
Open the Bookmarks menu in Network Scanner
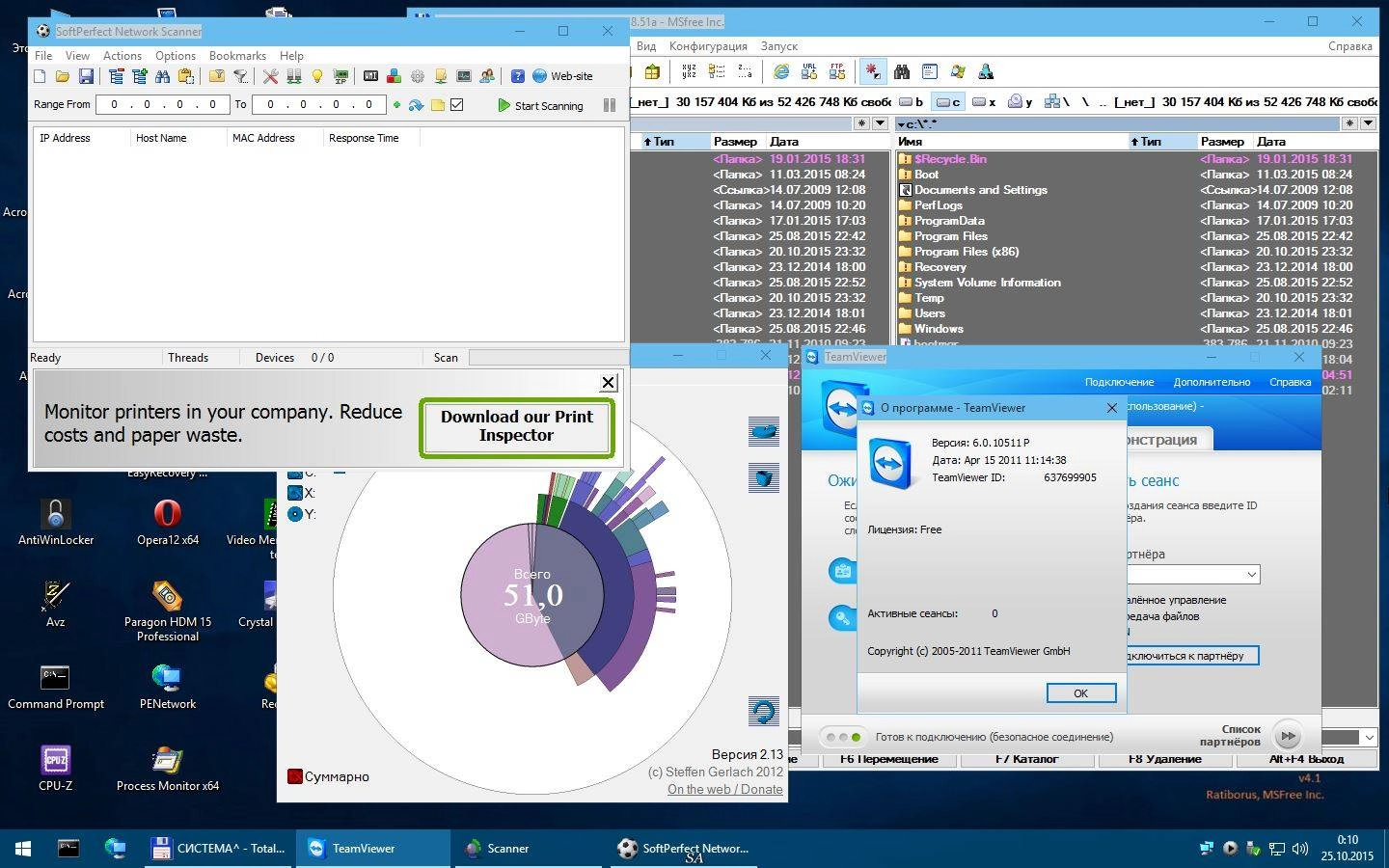coord(237,56)
